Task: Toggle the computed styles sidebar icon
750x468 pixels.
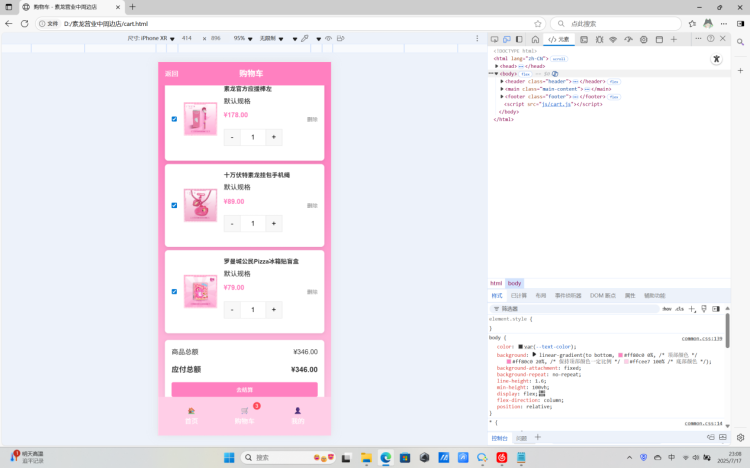Action: 716,309
